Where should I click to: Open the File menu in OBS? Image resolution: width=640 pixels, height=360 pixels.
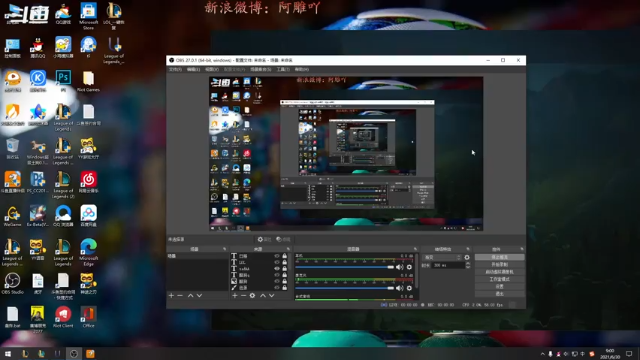click(x=175, y=69)
